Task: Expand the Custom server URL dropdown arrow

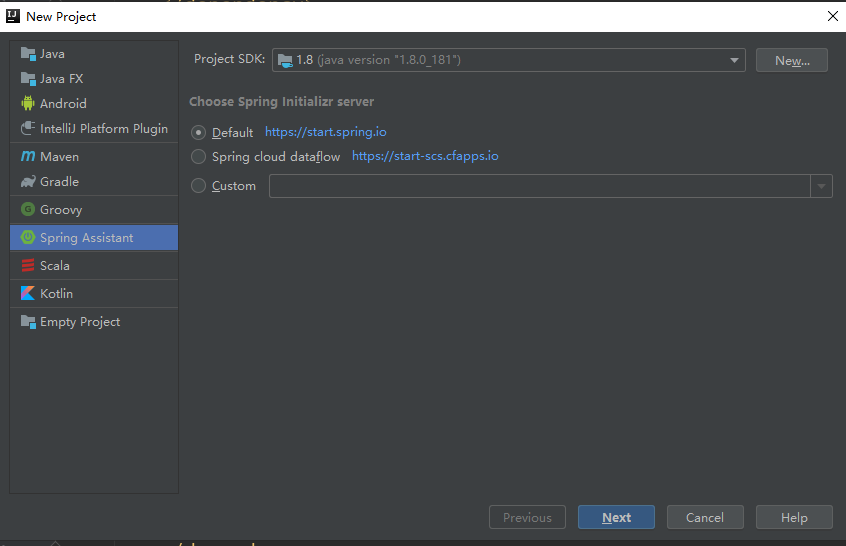Action: click(x=821, y=186)
